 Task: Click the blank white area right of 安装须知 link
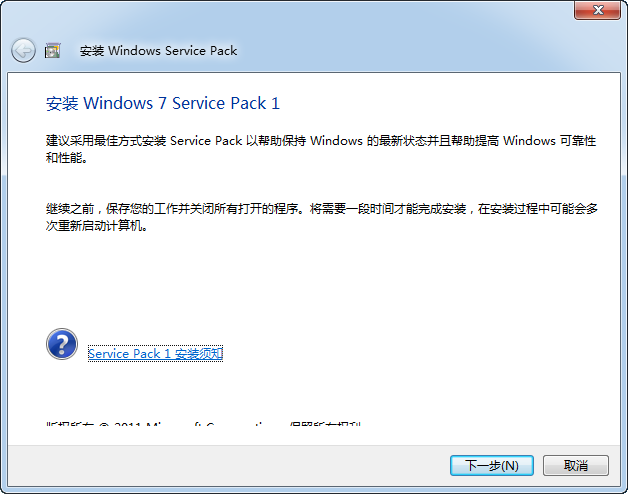401,354
